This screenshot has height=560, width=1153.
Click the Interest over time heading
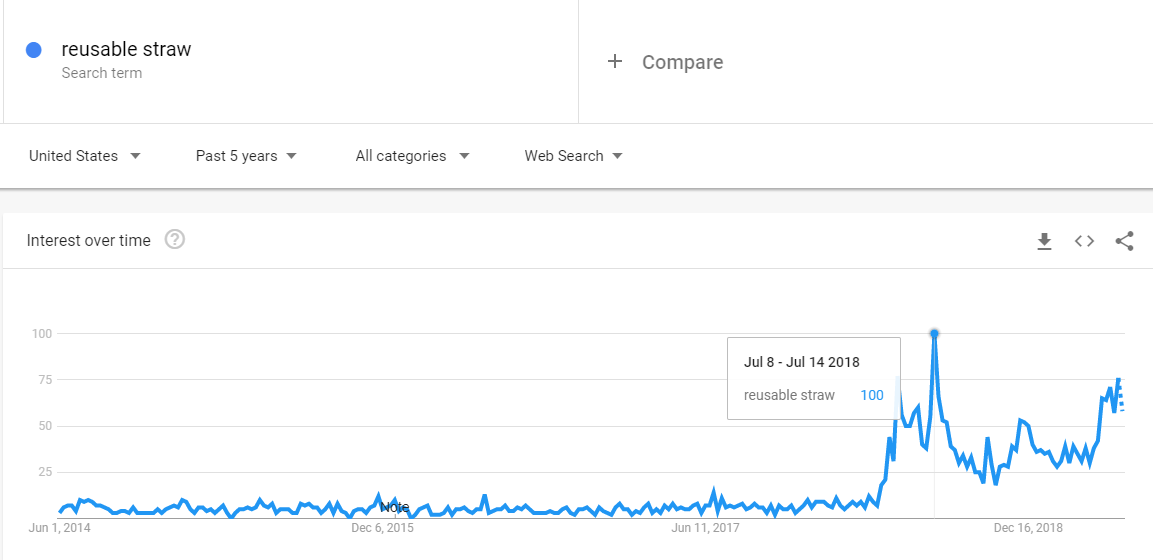pos(89,241)
